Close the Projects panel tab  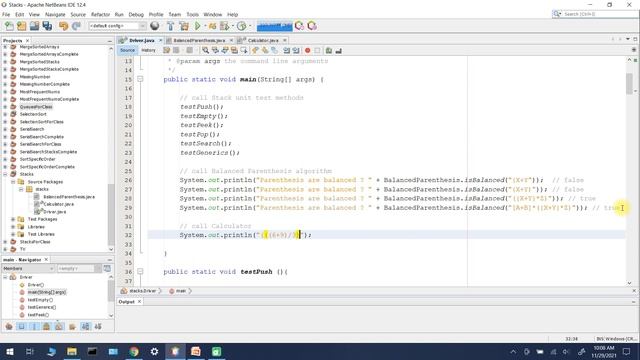click(x=27, y=41)
